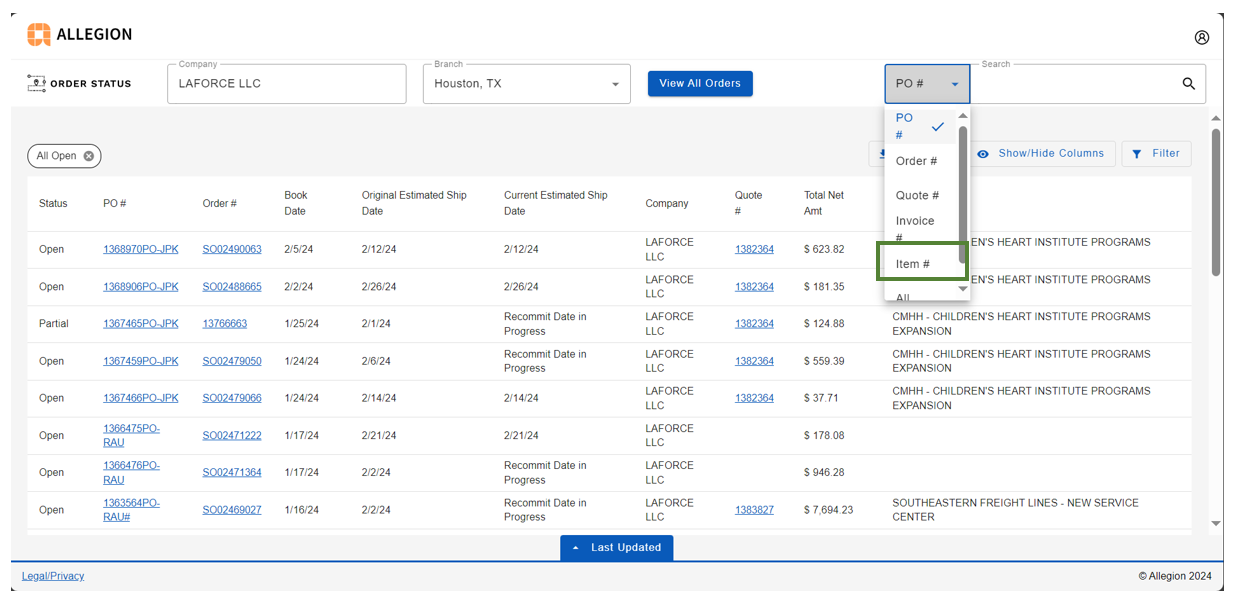
Task: Click the Total Net Amt column header
Action: click(x=824, y=203)
